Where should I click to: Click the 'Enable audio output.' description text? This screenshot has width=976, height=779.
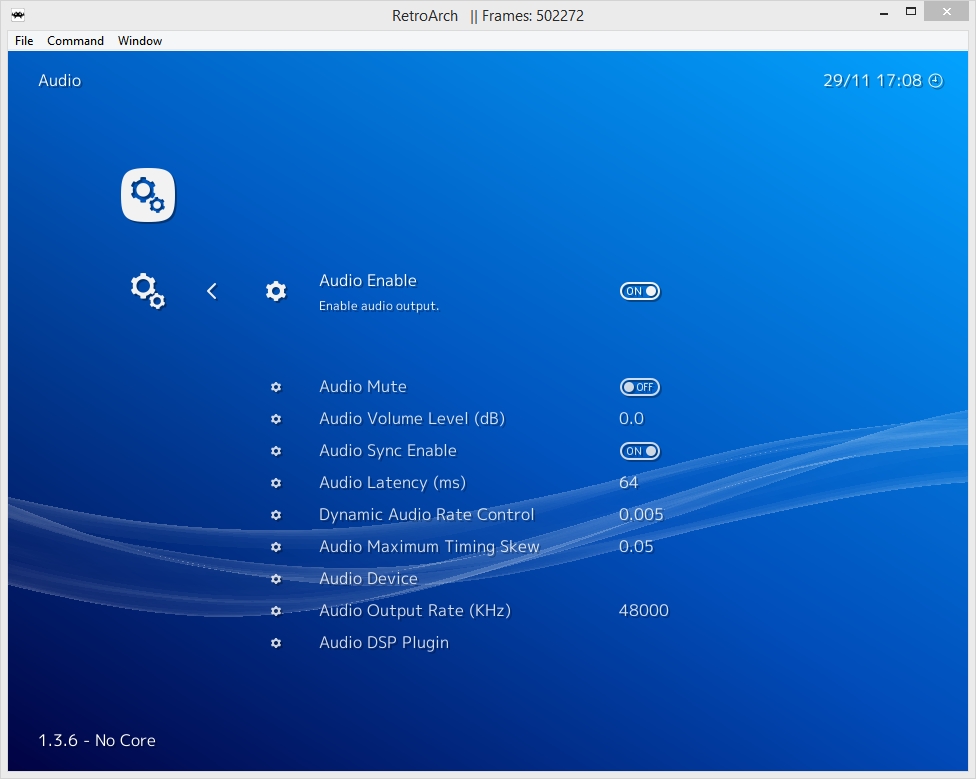click(379, 306)
